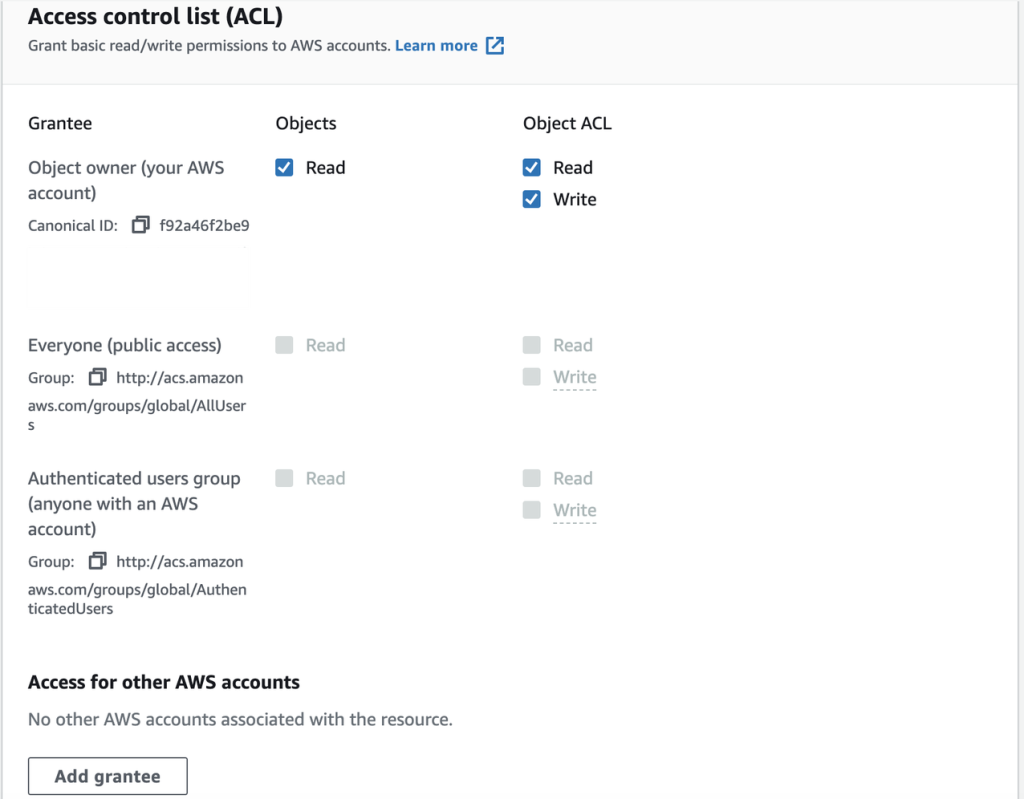Enable Object ACL Read for Everyone

pos(531,345)
